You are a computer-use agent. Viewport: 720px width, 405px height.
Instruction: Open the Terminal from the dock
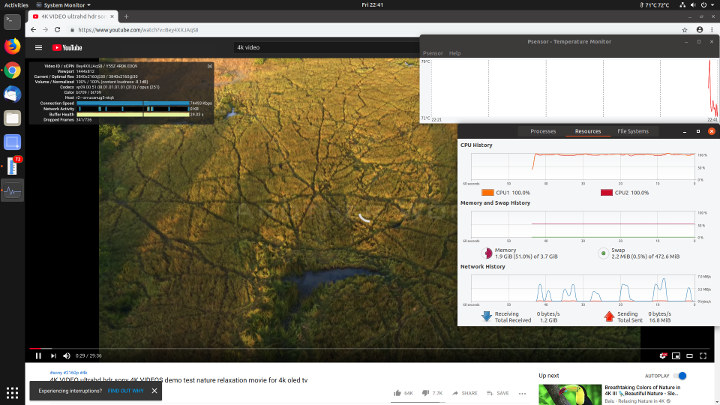click(12, 21)
